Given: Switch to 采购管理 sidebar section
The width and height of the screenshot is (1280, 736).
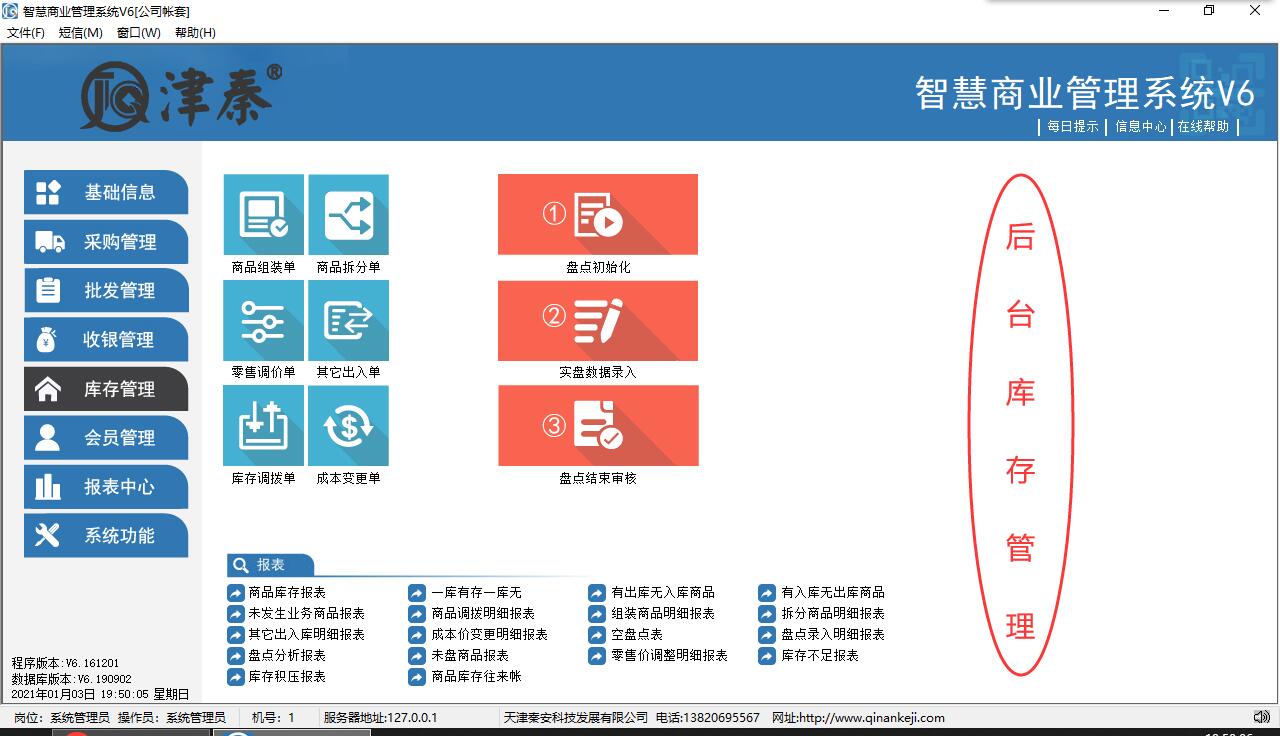Looking at the screenshot, I should [106, 242].
